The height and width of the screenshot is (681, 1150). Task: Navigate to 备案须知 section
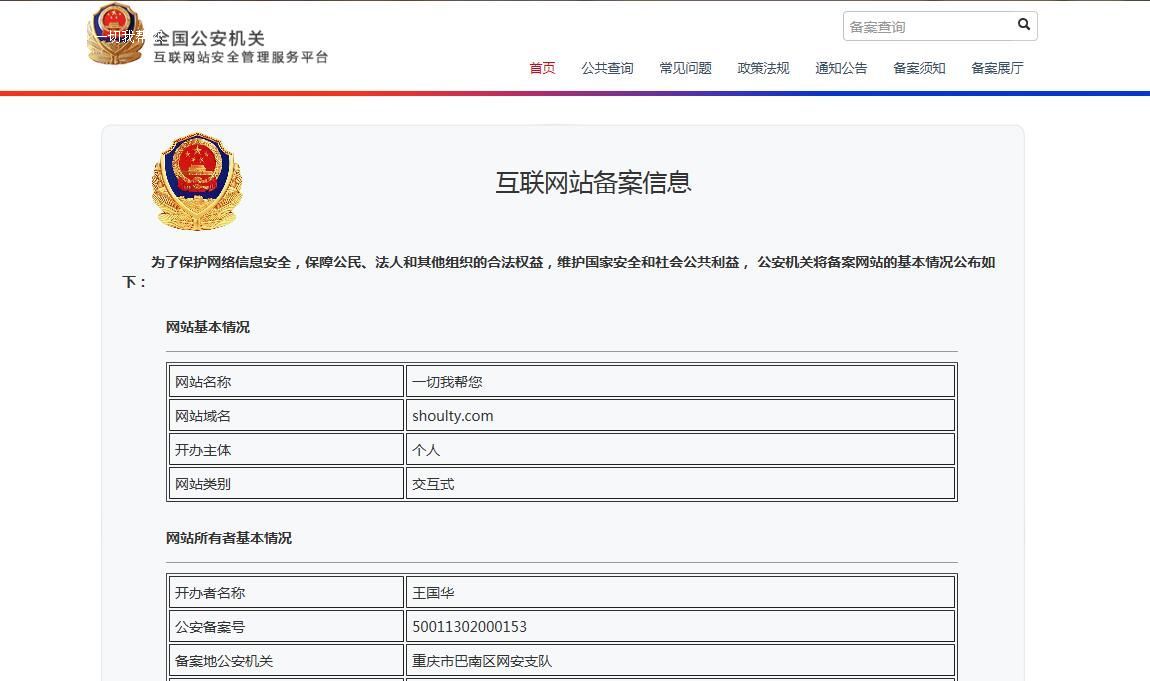point(919,68)
